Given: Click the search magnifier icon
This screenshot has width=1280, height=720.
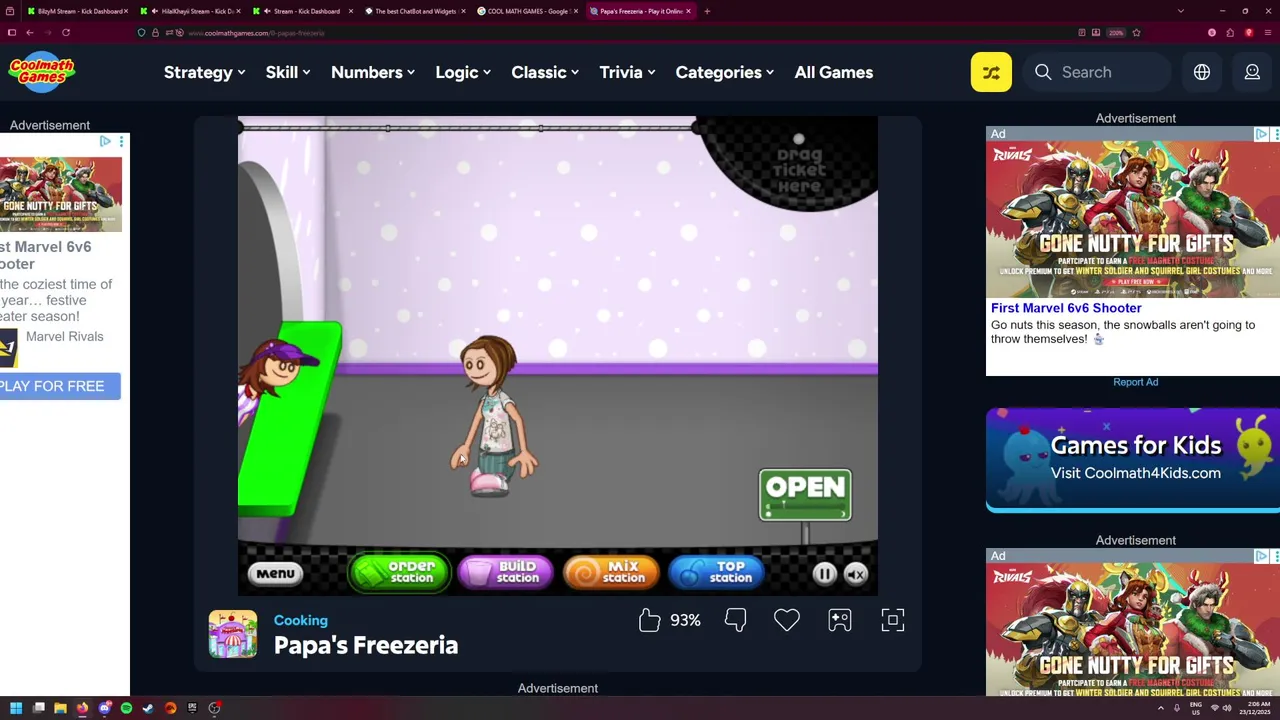Looking at the screenshot, I should pyautogui.click(x=1043, y=72).
